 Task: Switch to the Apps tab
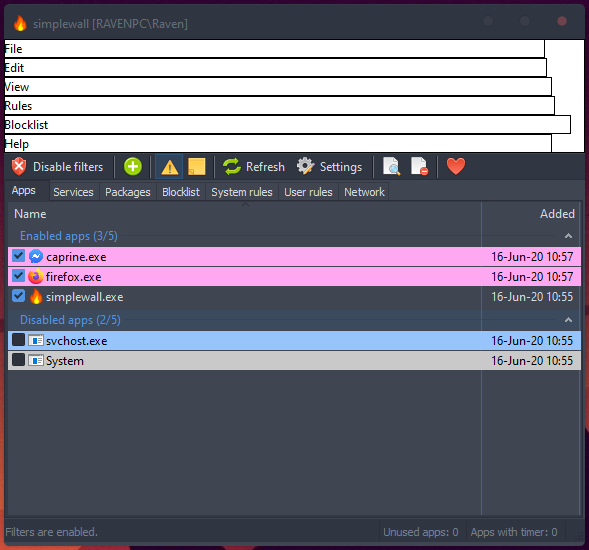[x=23, y=190]
